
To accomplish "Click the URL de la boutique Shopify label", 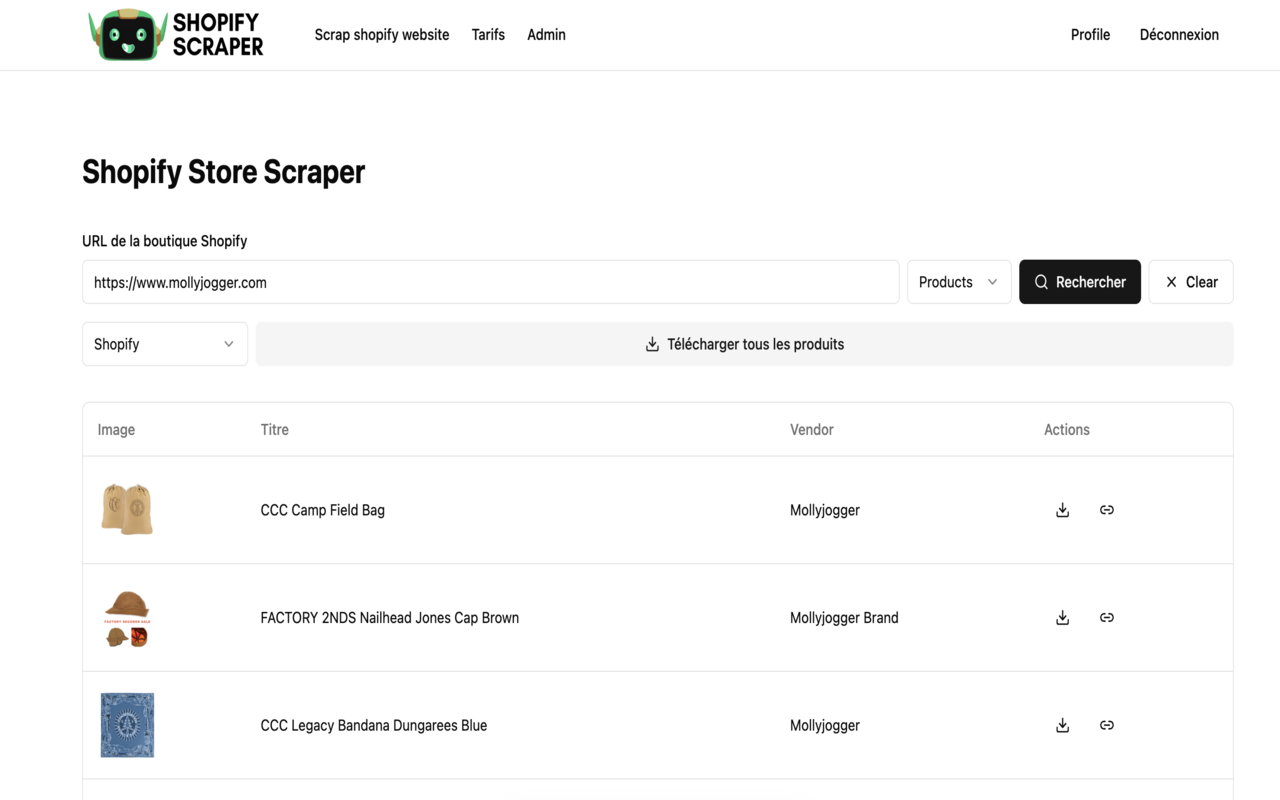I will coord(165,241).
